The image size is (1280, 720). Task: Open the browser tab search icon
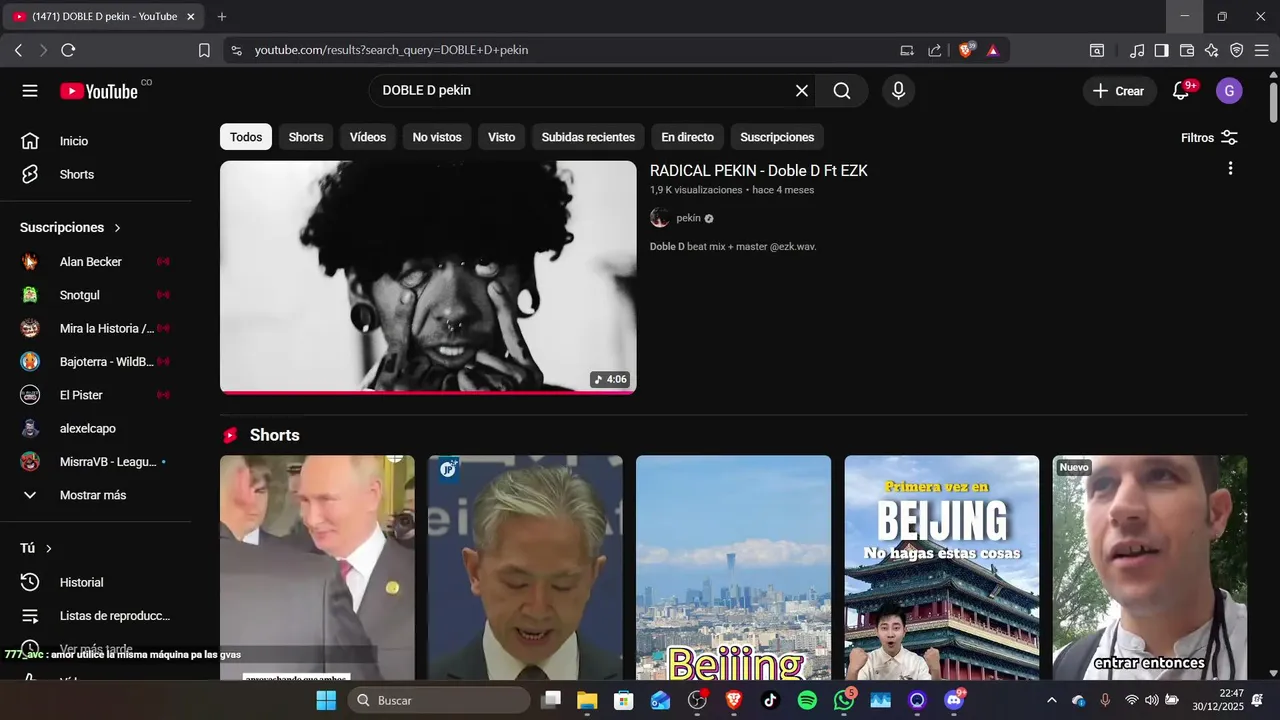(x=1097, y=50)
